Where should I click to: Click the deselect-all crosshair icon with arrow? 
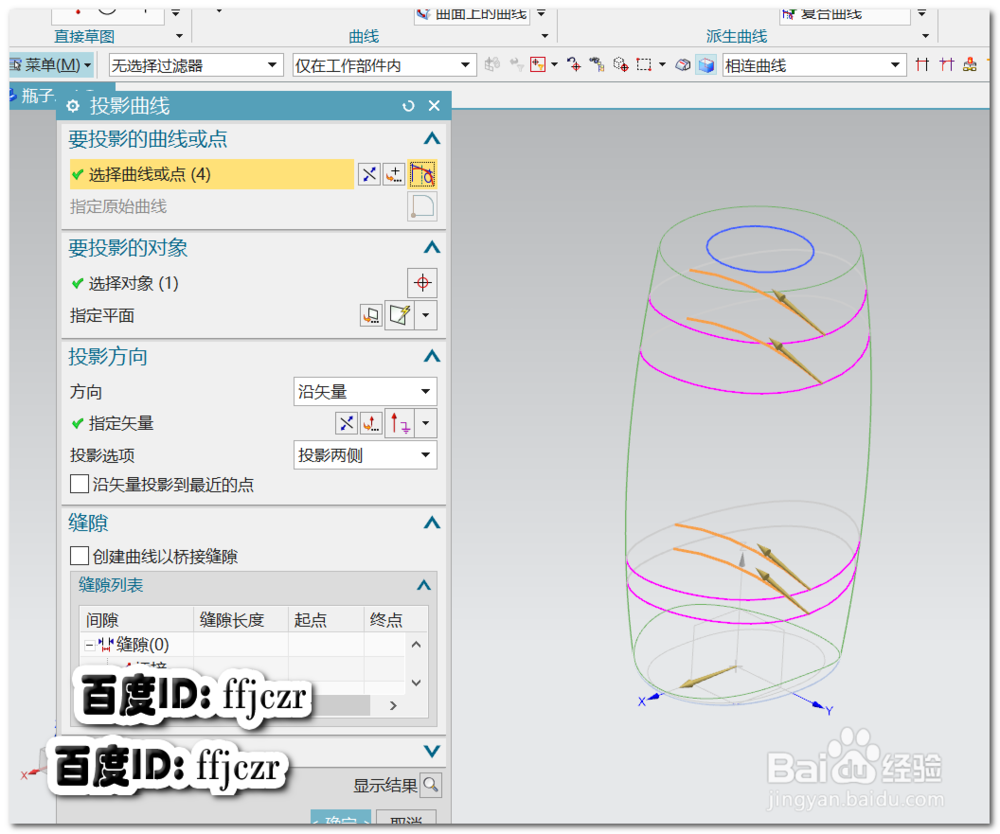point(574,64)
